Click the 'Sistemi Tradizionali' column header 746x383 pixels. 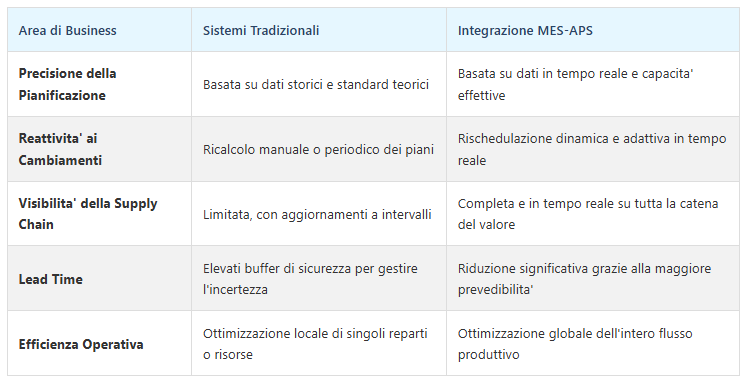(x=319, y=30)
